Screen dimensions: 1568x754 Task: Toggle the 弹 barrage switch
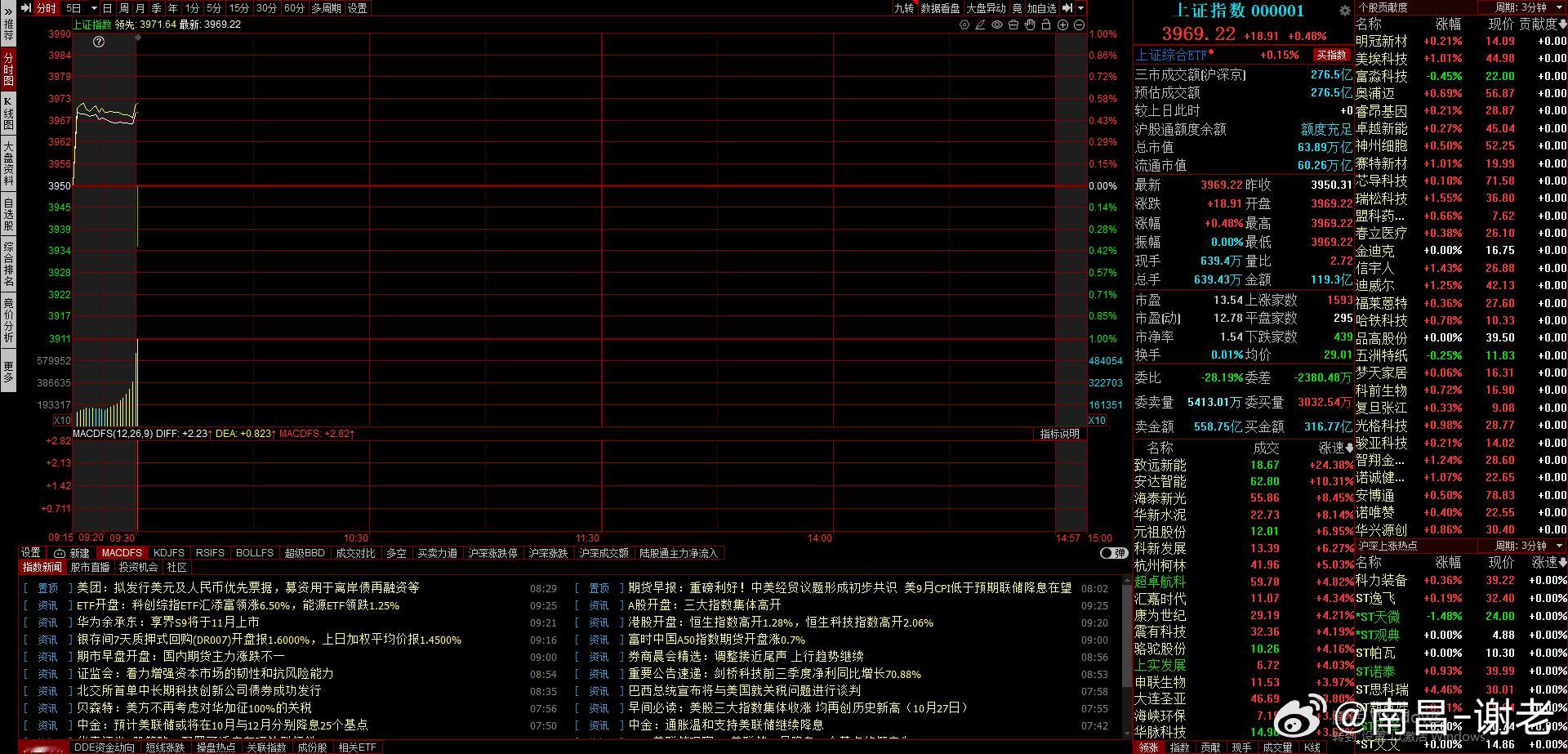[1113, 553]
